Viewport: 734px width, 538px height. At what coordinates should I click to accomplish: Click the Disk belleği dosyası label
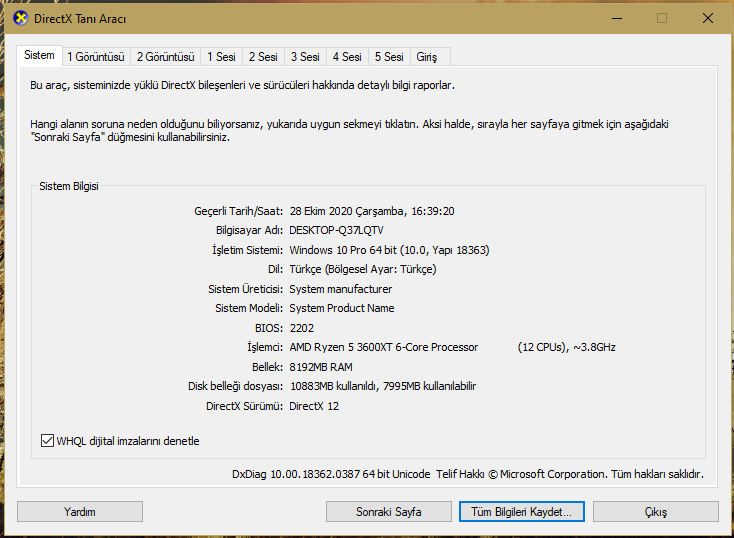pyautogui.click(x=235, y=386)
